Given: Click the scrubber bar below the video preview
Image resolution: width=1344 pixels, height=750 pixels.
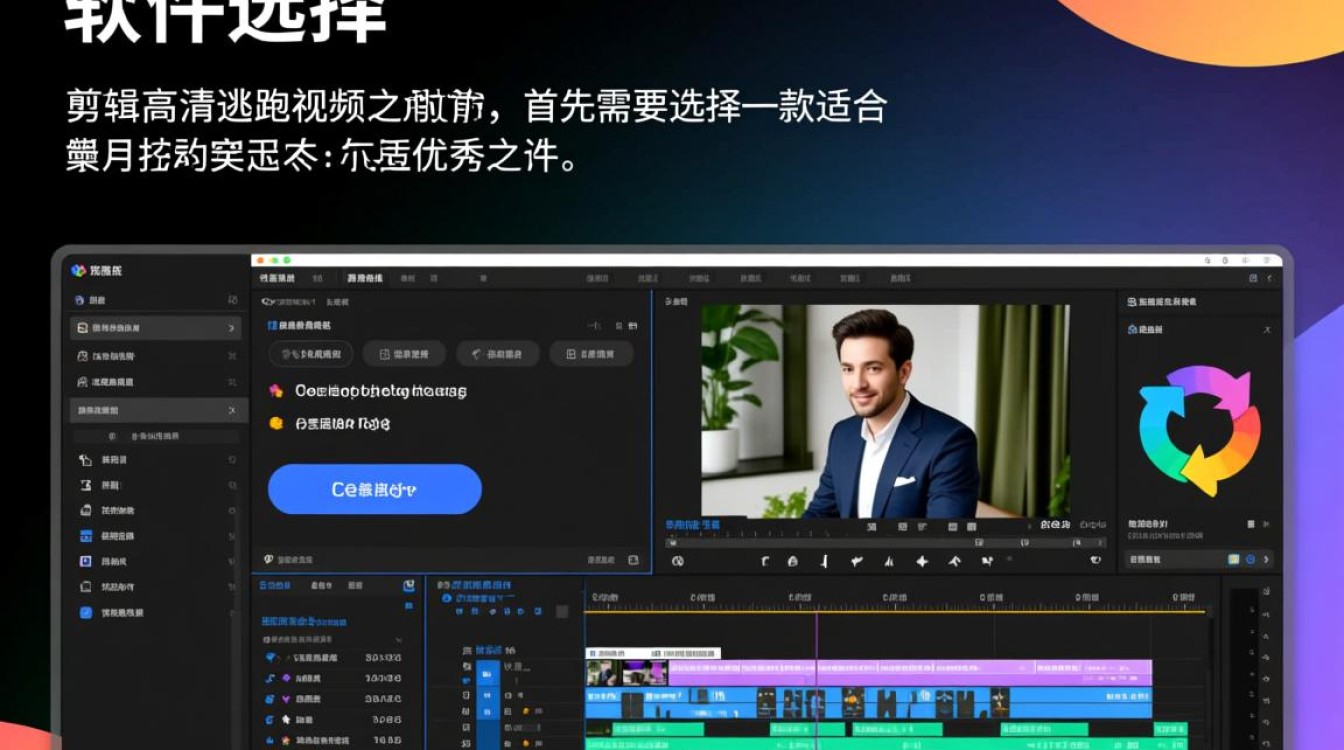Looking at the screenshot, I should coord(885,541).
